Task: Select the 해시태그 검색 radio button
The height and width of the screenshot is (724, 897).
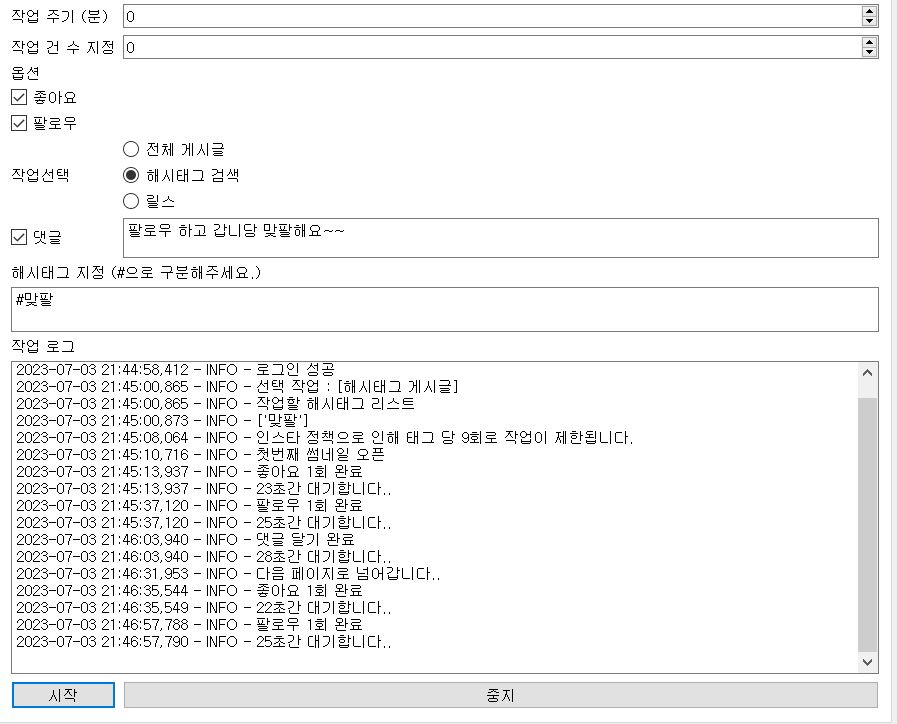Action: (x=131, y=175)
